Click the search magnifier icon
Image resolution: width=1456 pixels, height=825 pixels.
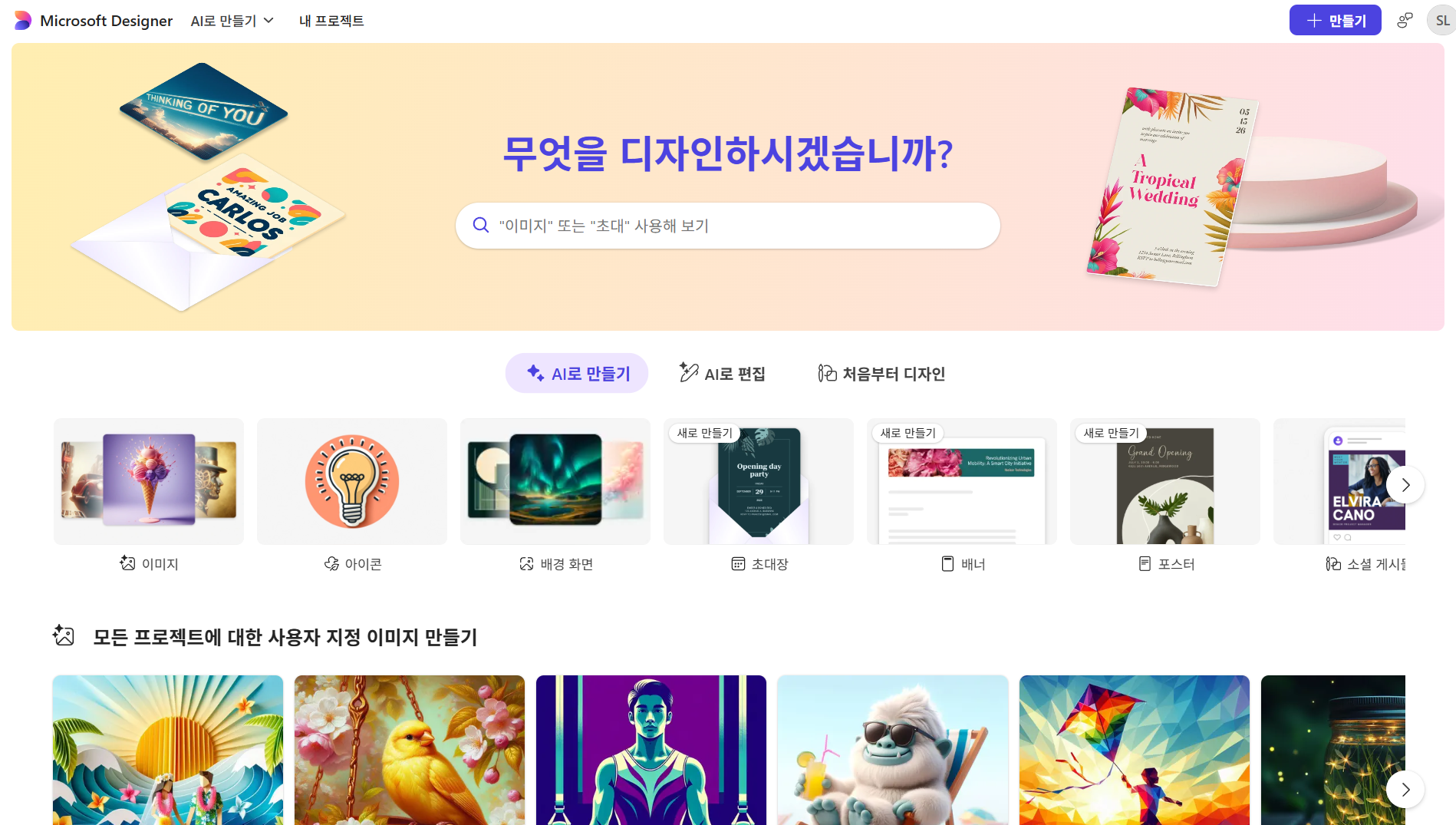pos(481,225)
